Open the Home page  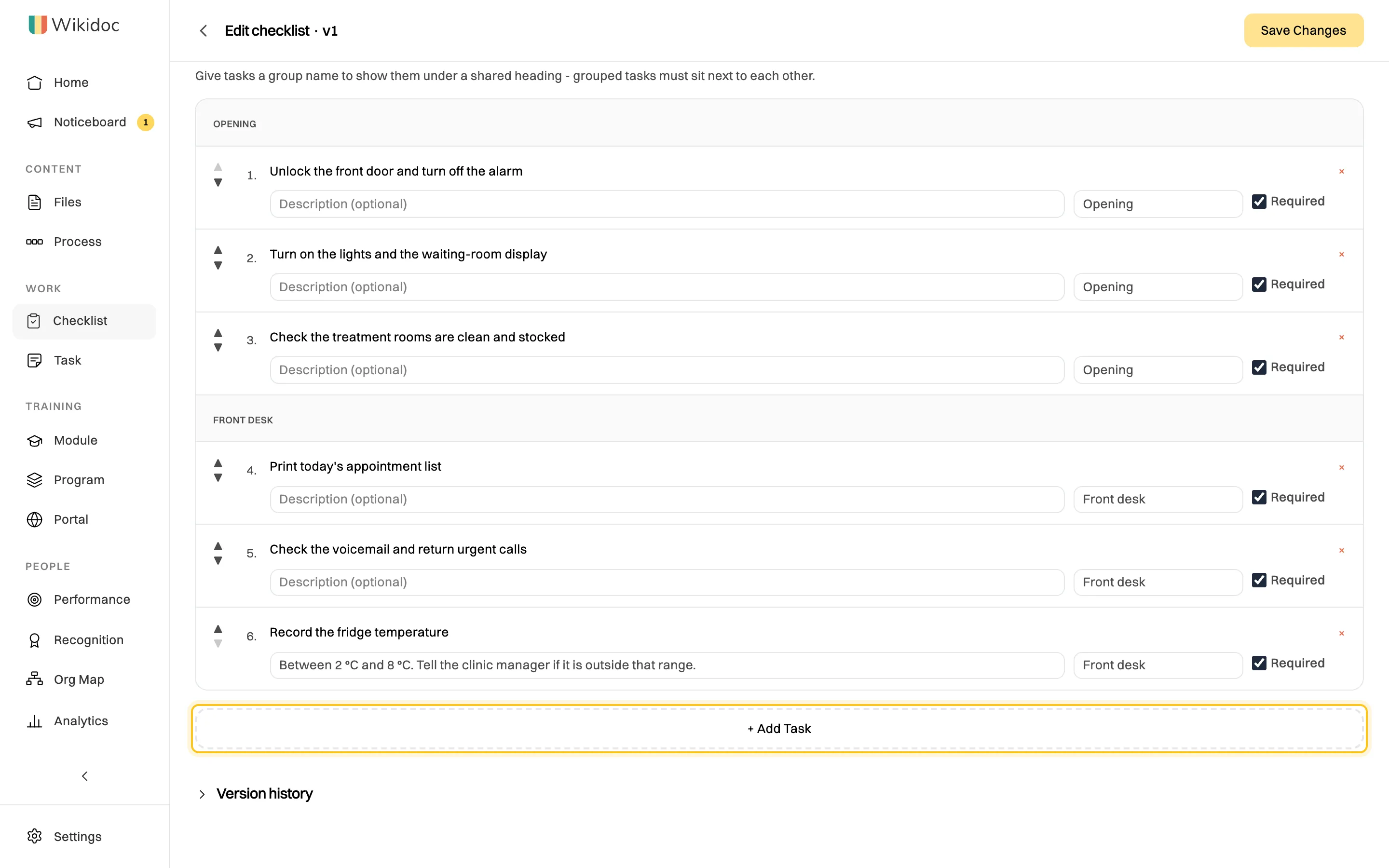84,82
